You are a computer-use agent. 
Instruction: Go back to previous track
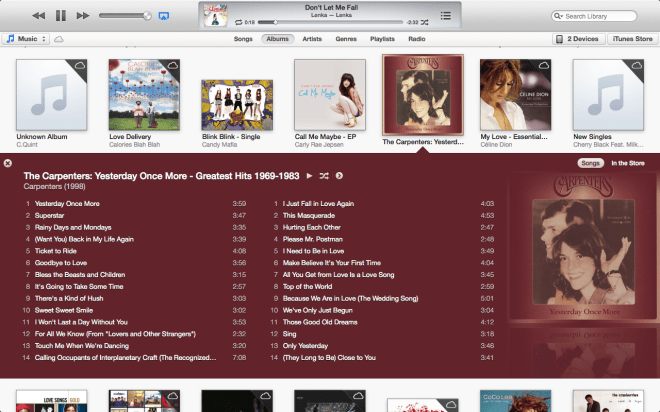pyautogui.click(x=38, y=16)
